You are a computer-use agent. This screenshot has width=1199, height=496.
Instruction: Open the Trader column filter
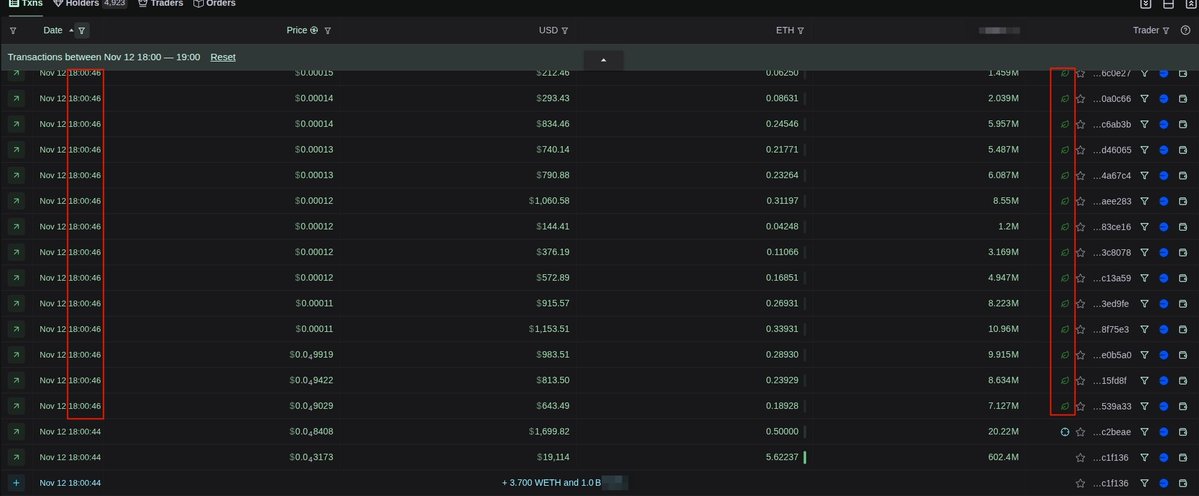(1166, 31)
